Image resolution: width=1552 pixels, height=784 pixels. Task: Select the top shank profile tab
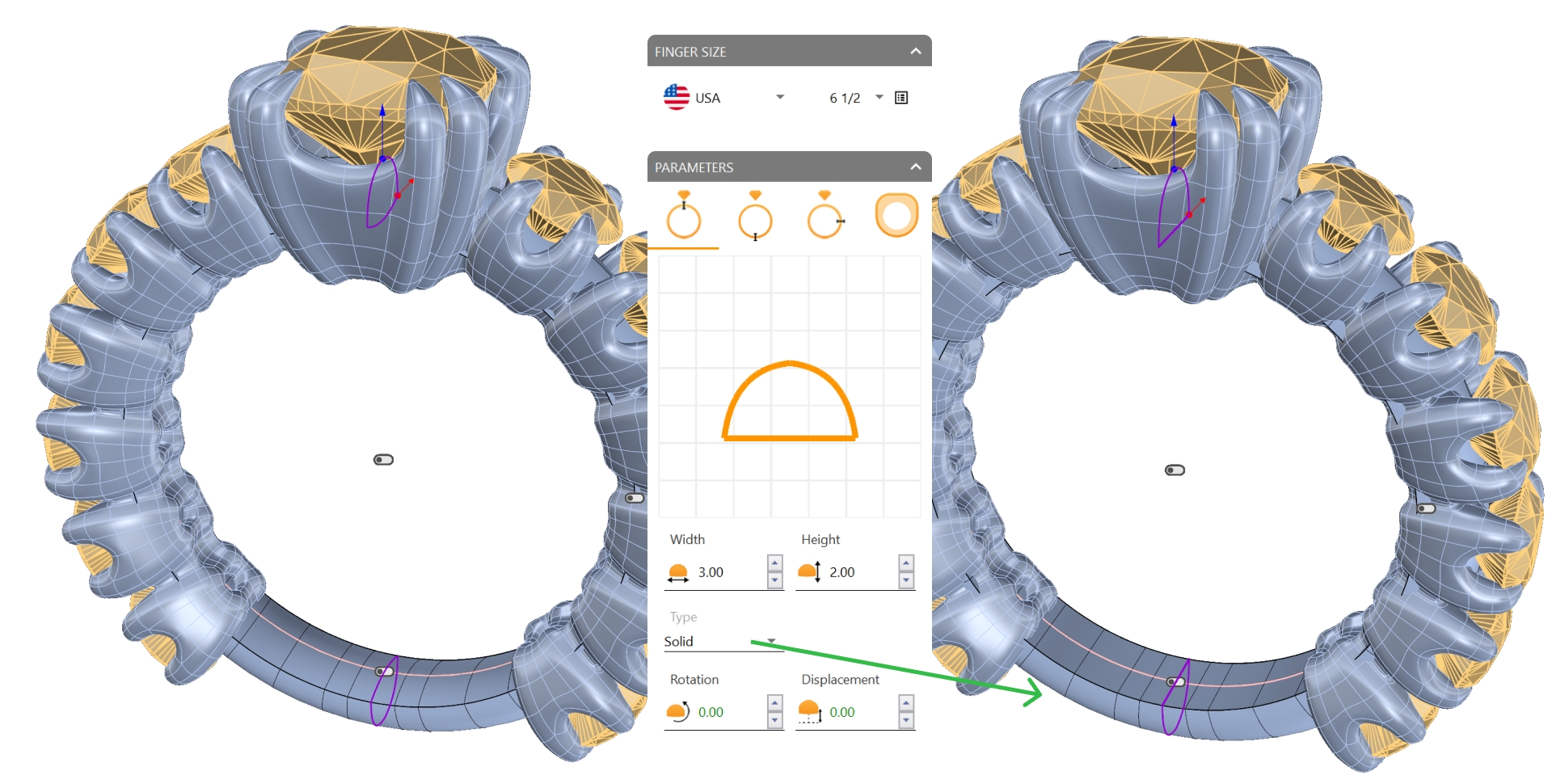coord(684,217)
